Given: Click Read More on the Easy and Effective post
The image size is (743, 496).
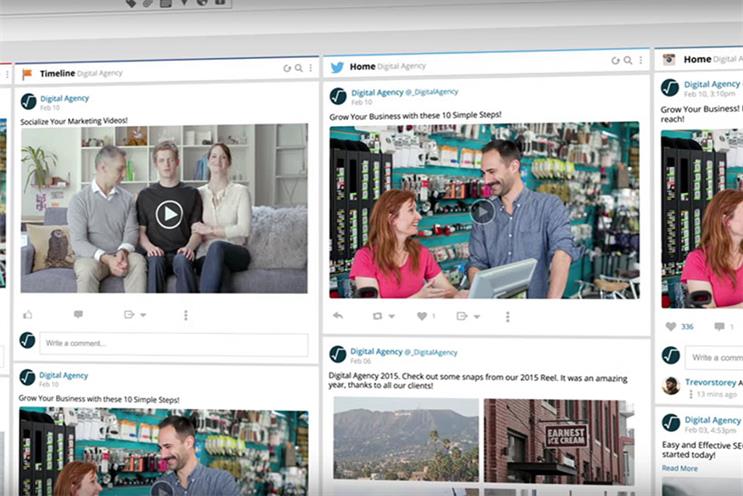Looking at the screenshot, I should [x=680, y=469].
